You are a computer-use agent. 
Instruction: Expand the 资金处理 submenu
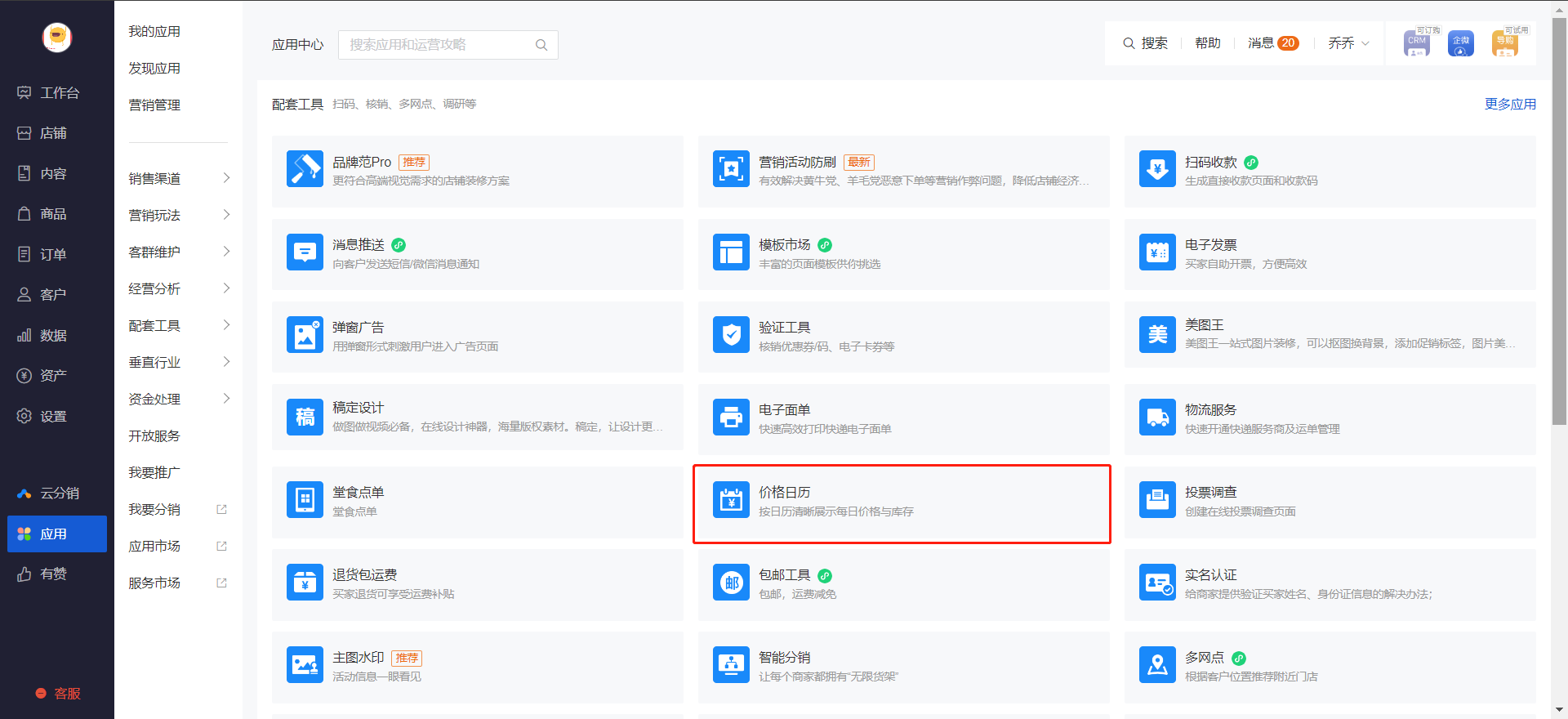(226, 399)
